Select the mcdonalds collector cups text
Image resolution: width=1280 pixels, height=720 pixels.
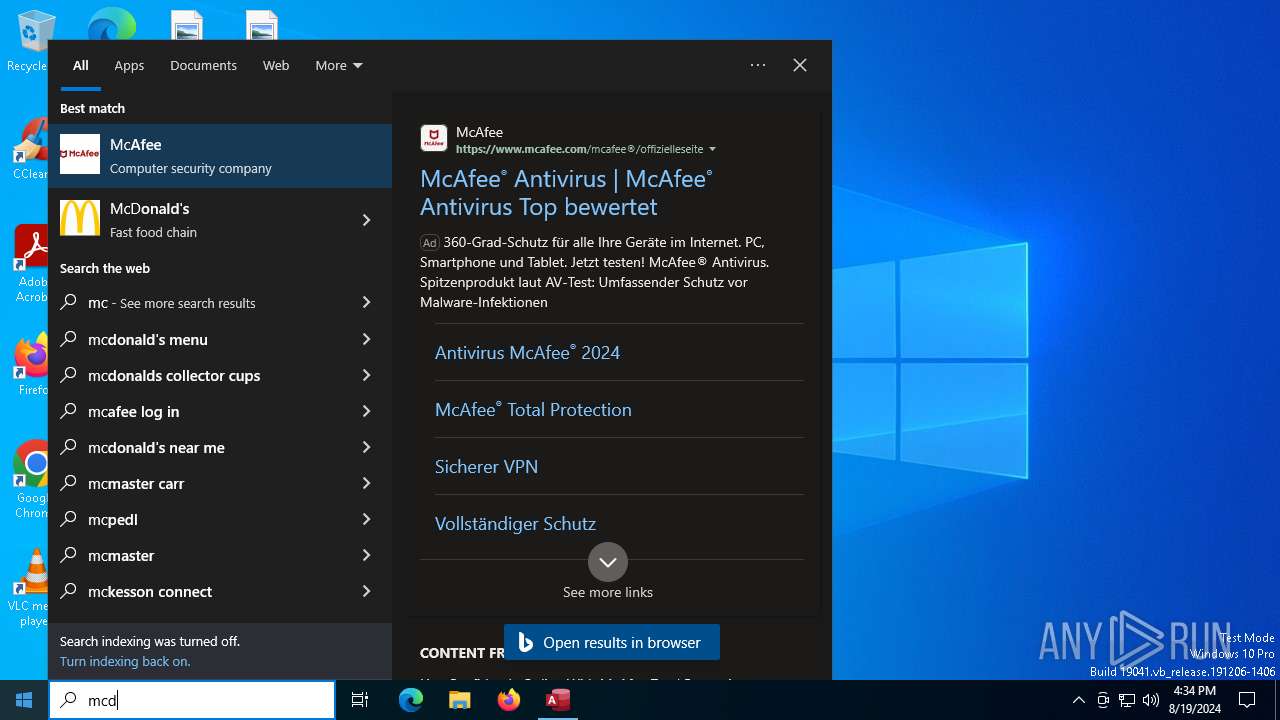tap(174, 375)
